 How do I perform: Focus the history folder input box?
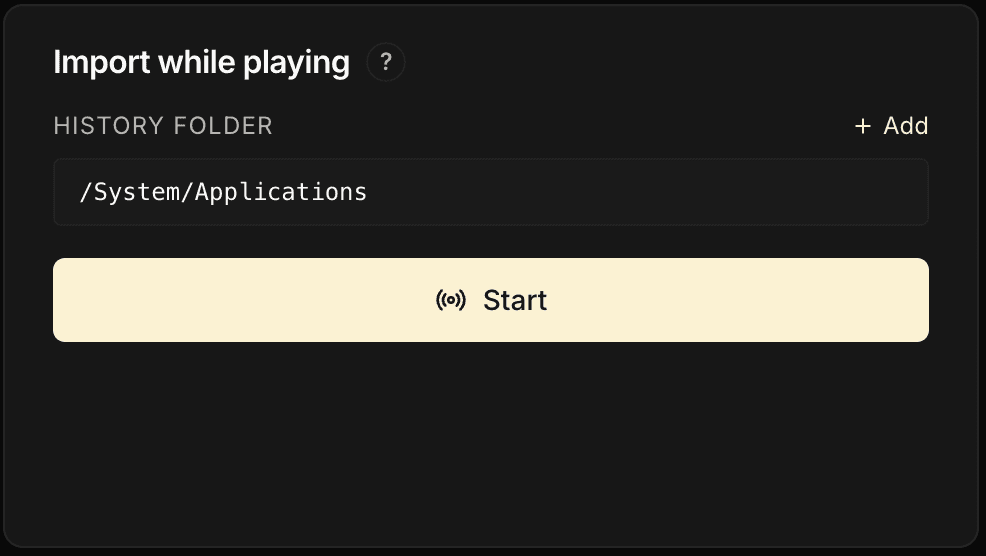(x=600, y=192)
